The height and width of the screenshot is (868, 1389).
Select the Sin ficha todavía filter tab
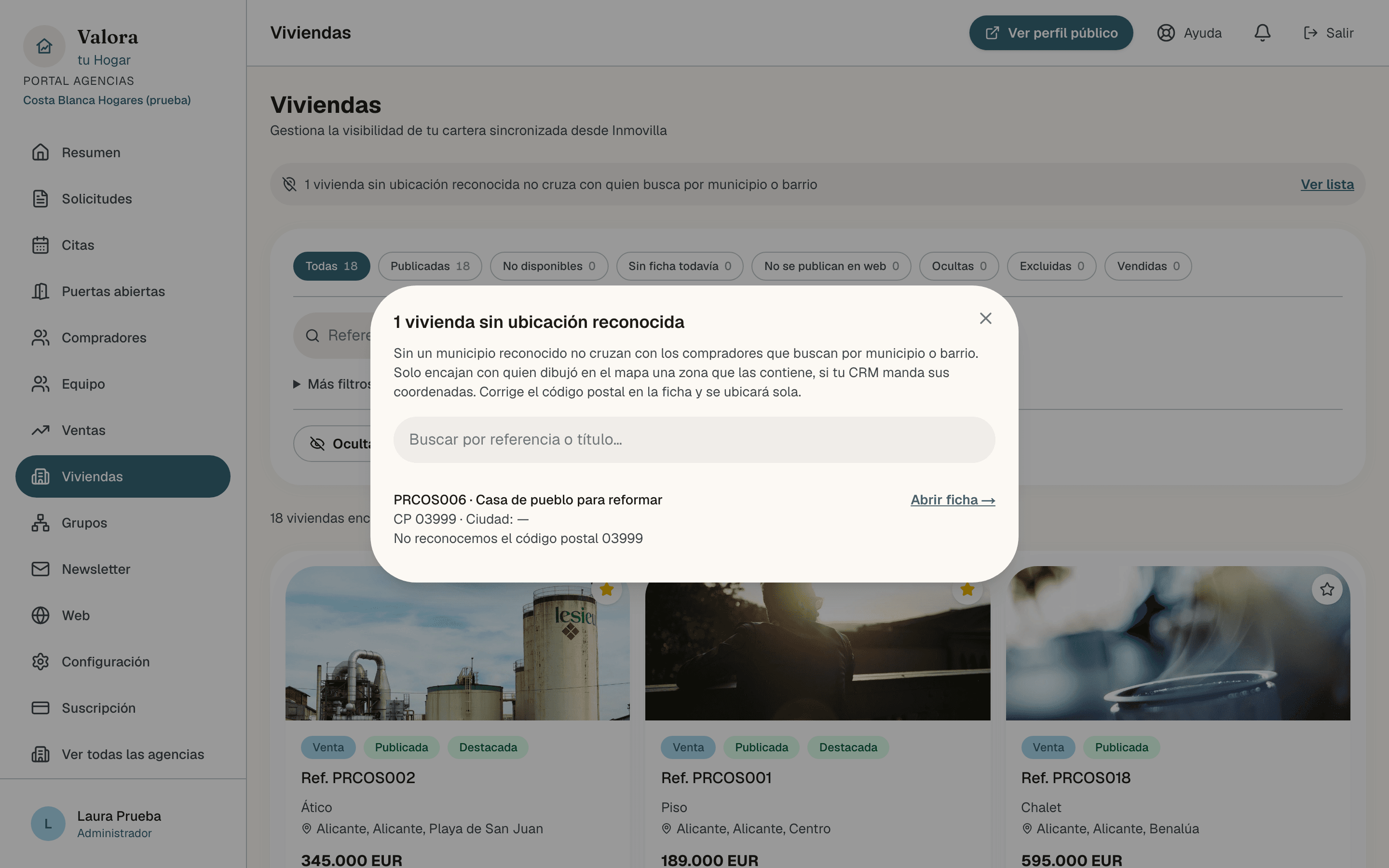[680, 266]
